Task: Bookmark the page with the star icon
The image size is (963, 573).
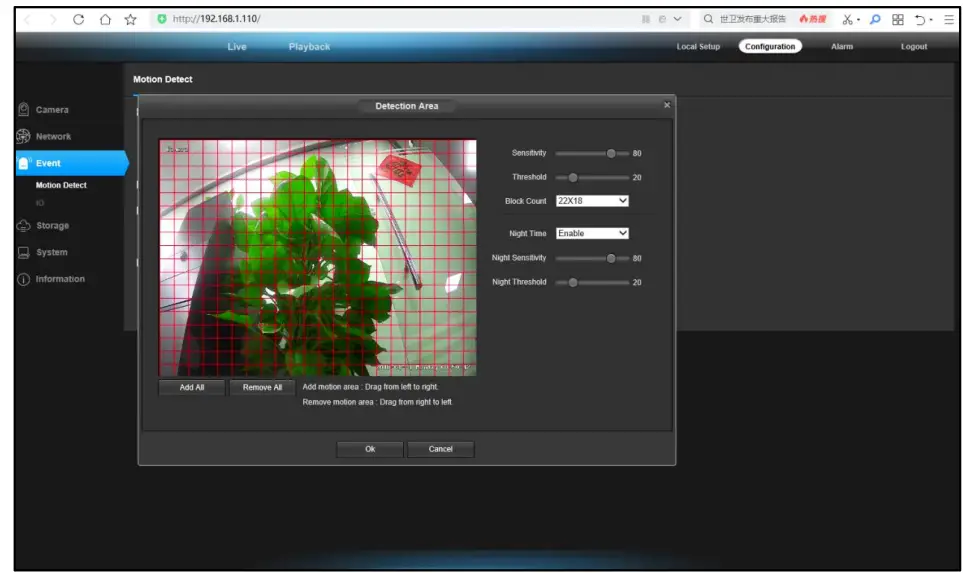Action: [130, 19]
